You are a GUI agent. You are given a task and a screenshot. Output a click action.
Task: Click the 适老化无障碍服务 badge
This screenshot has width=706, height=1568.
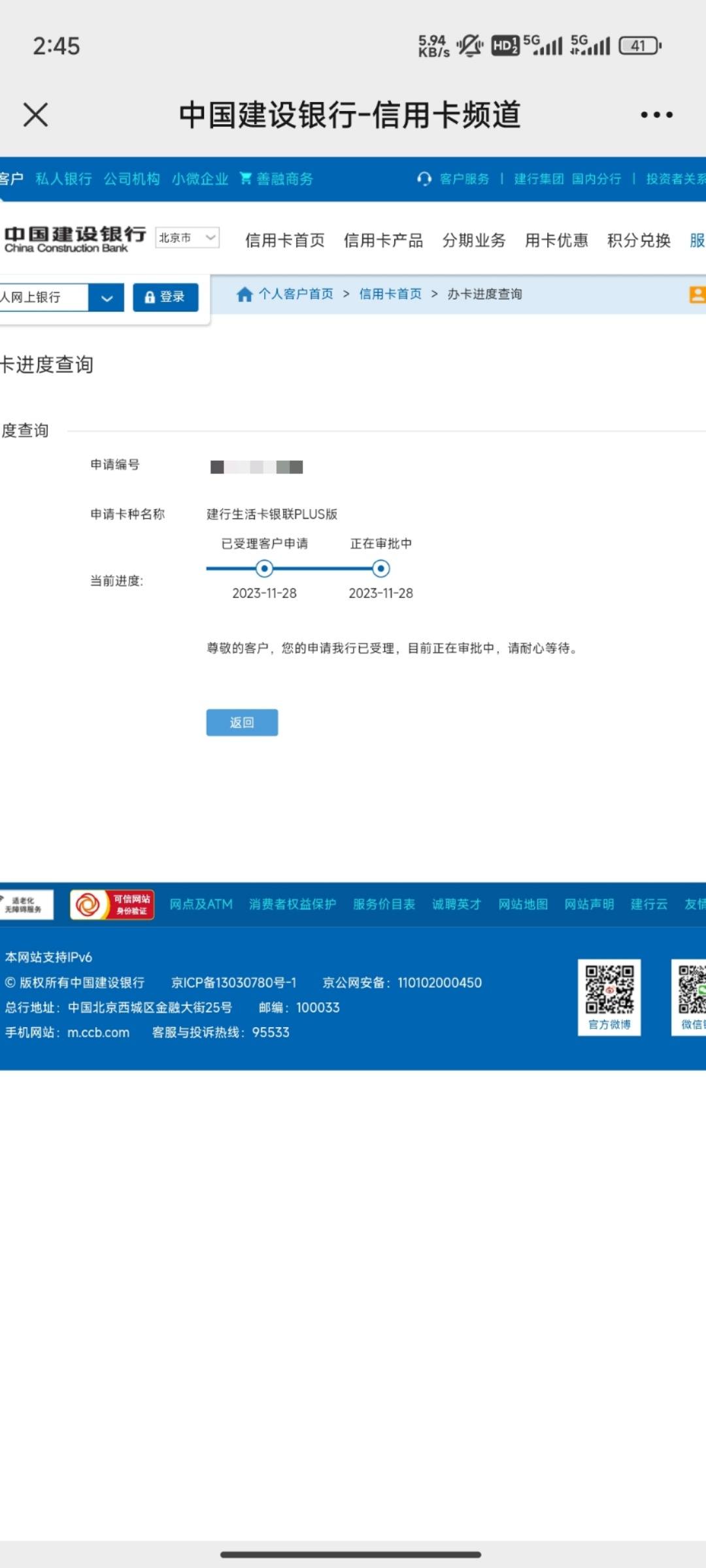[26, 904]
